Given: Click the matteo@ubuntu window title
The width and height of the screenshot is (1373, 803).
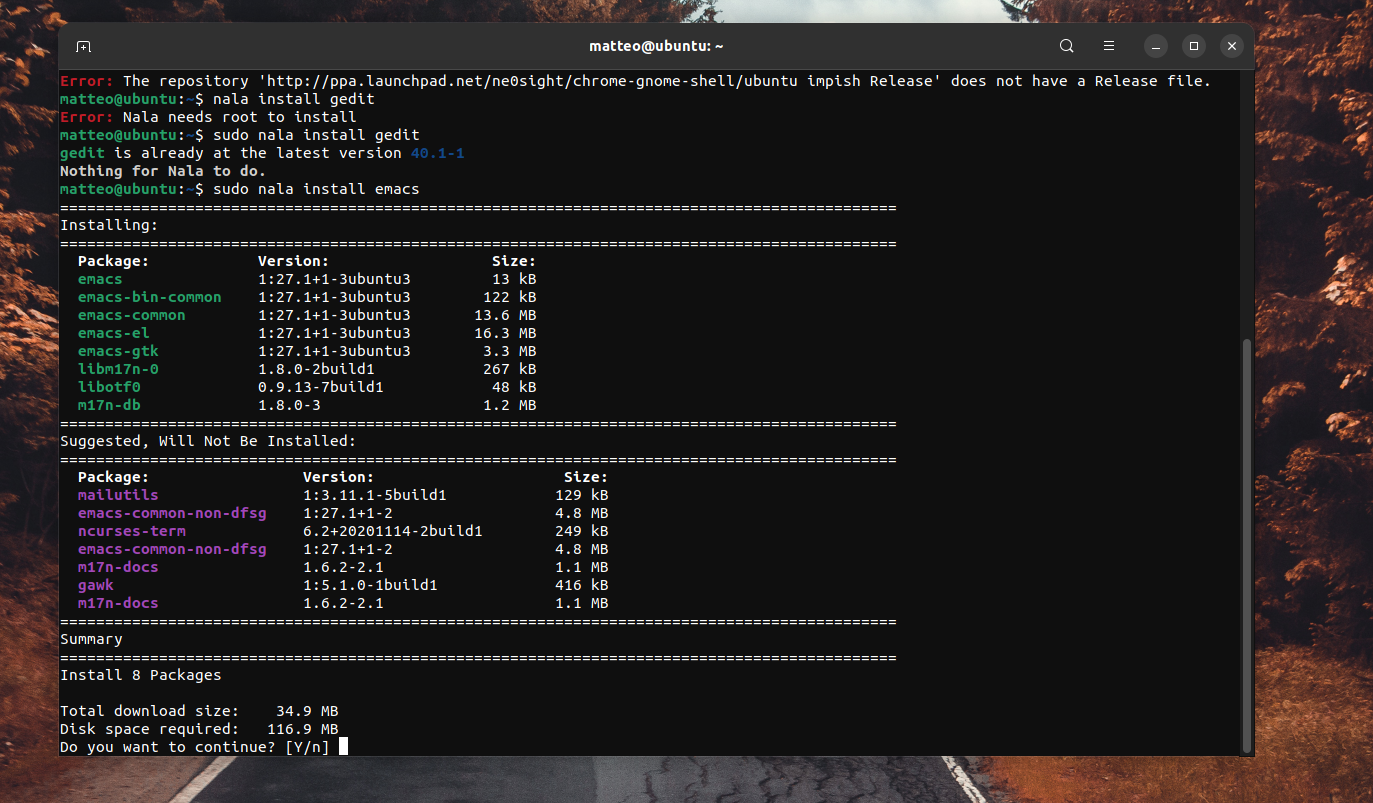Looking at the screenshot, I should click(x=657, y=46).
